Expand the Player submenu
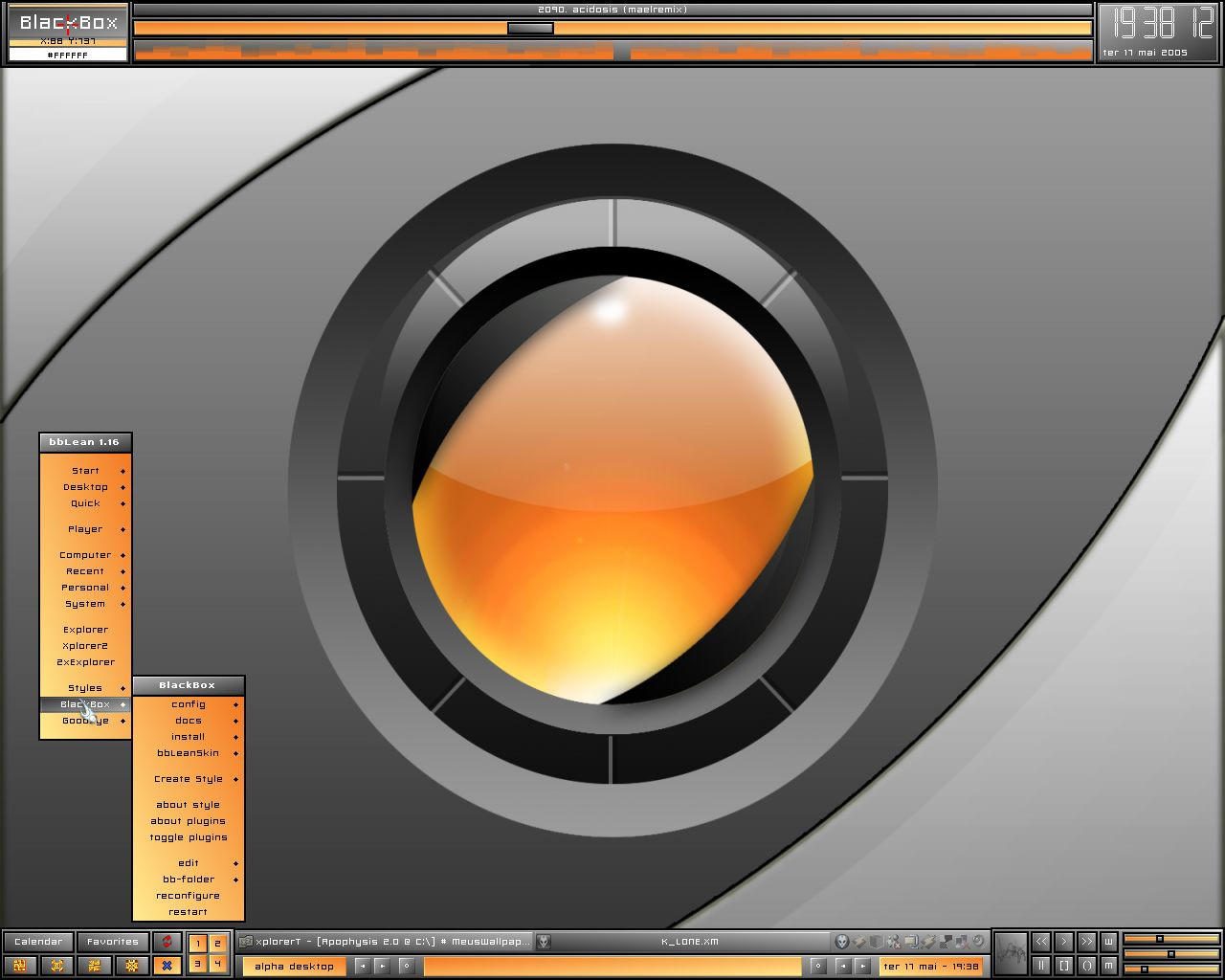The width and height of the screenshot is (1225, 980). coord(85,529)
